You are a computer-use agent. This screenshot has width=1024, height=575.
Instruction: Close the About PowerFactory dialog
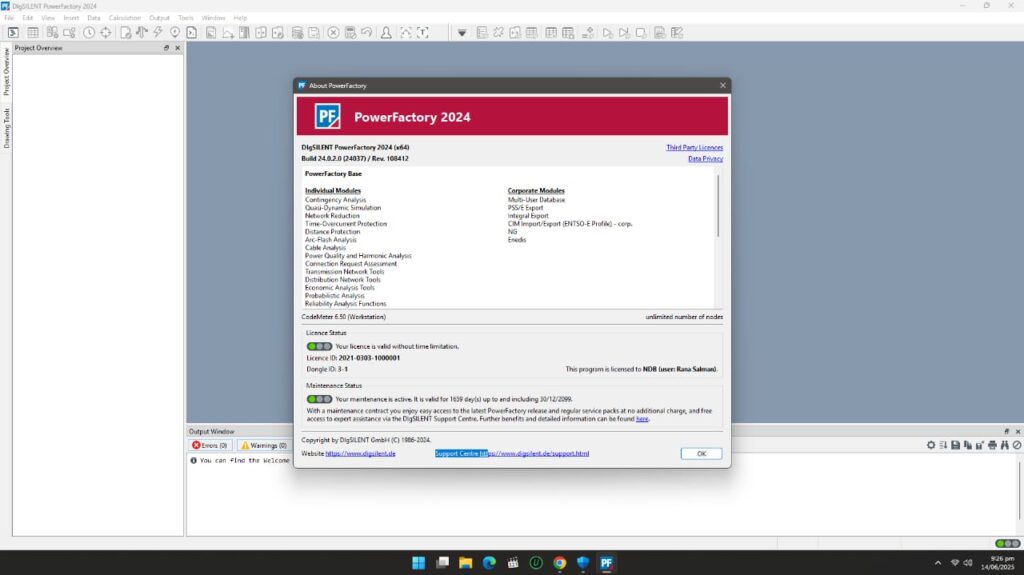pyautogui.click(x=722, y=86)
